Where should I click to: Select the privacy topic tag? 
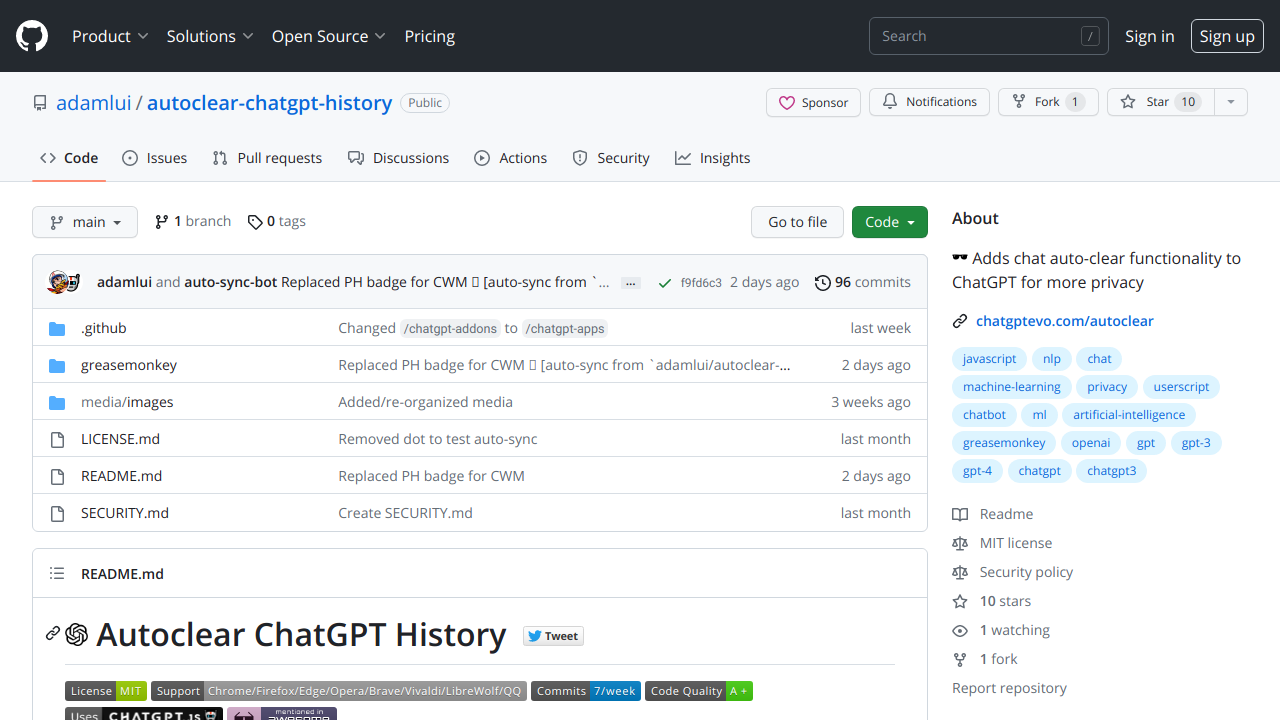[x=1107, y=387]
